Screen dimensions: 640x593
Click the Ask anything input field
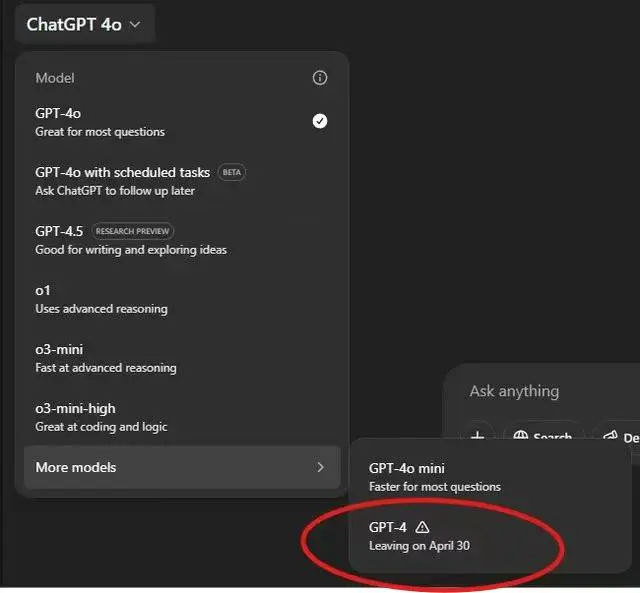(x=540, y=391)
